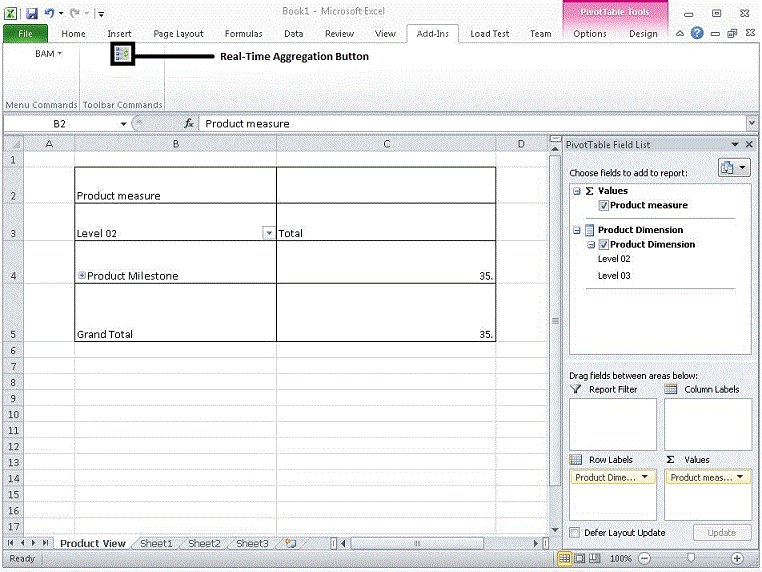Switch to Page Break Preview in status bar
This screenshot has height=572, width=762.
pyautogui.click(x=594, y=558)
